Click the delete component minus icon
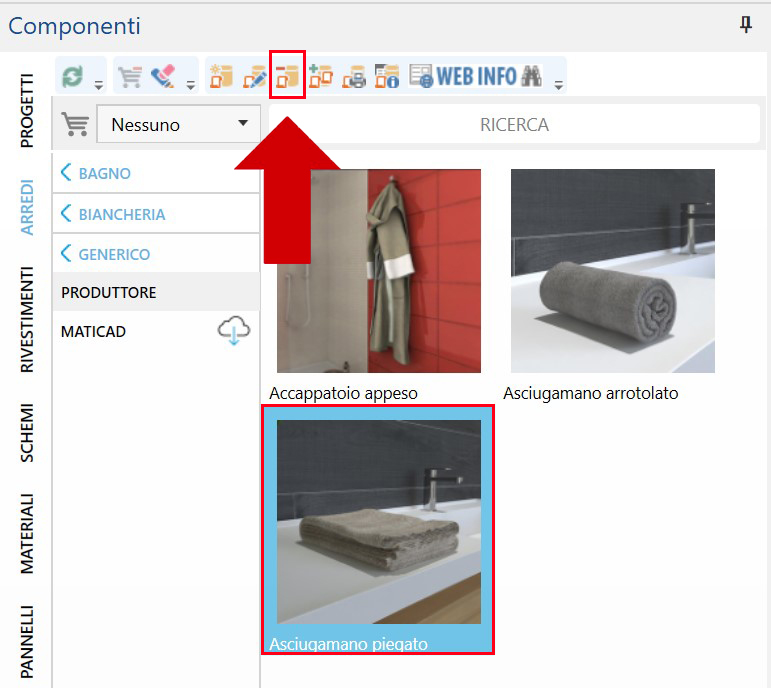This screenshot has height=688, width=771. 287,76
